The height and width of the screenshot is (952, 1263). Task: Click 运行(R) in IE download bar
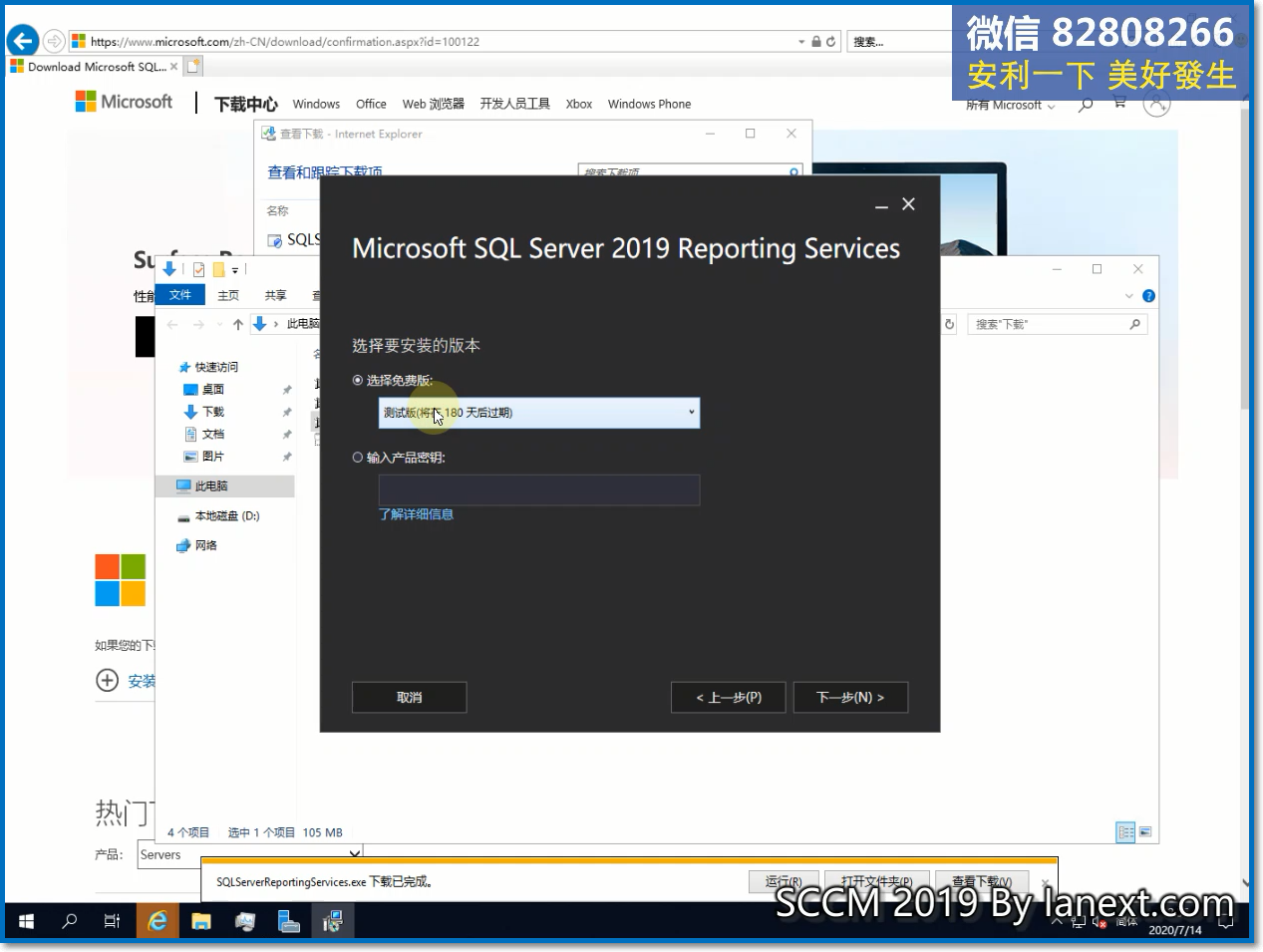point(784,881)
